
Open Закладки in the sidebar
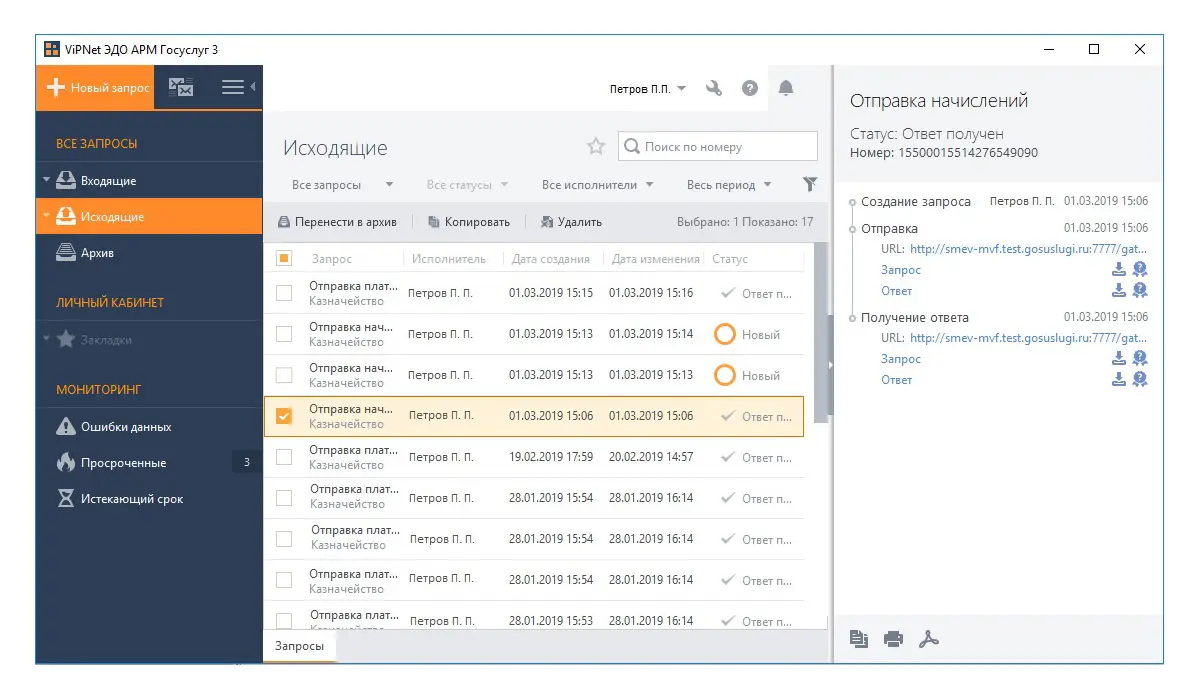[149, 340]
